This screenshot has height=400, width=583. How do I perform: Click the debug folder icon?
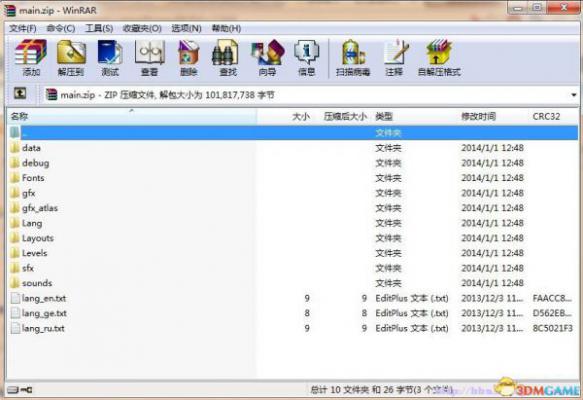15,163
